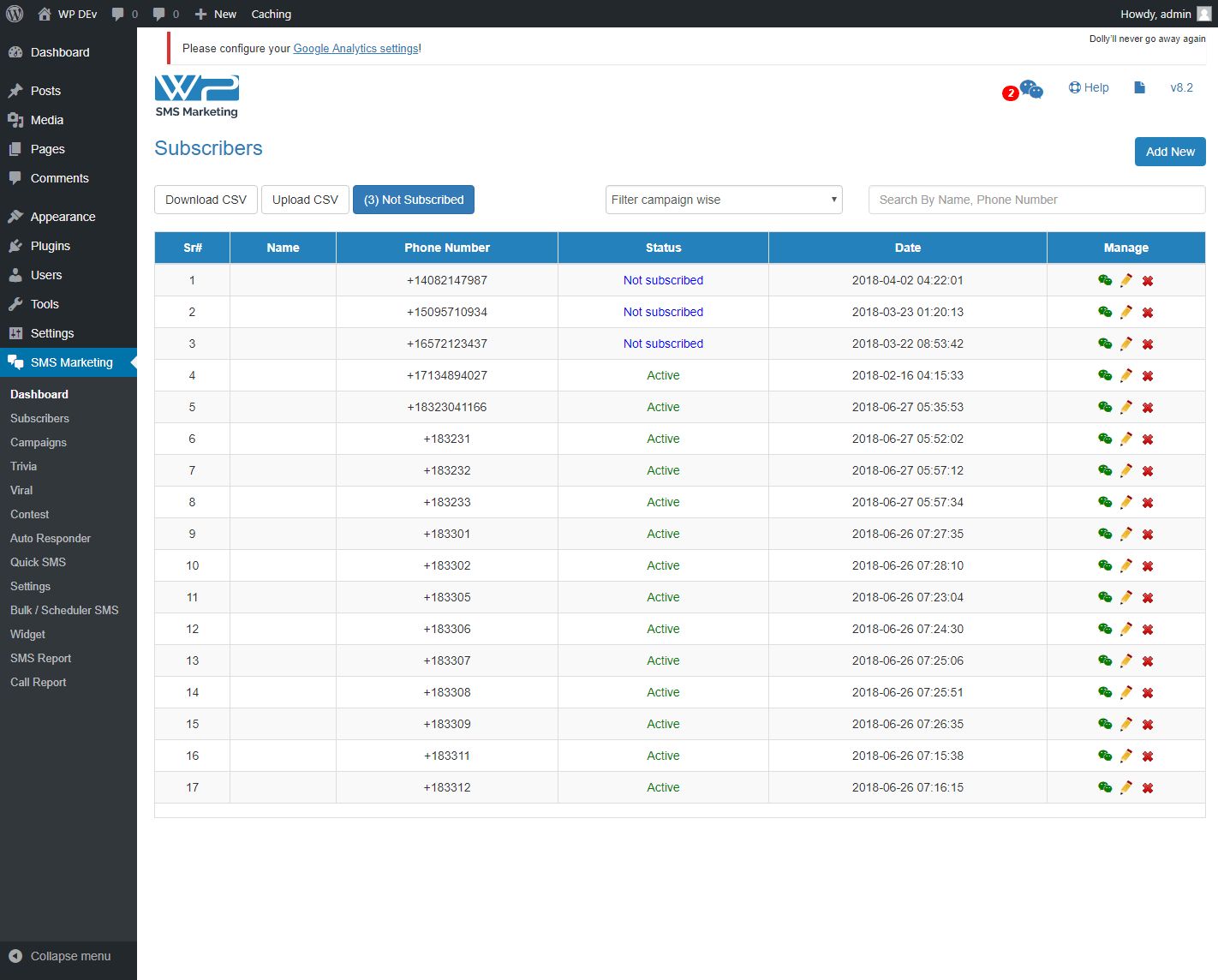Open Bulk / Scheduler SMS submenu item
1218x980 pixels.
64,610
